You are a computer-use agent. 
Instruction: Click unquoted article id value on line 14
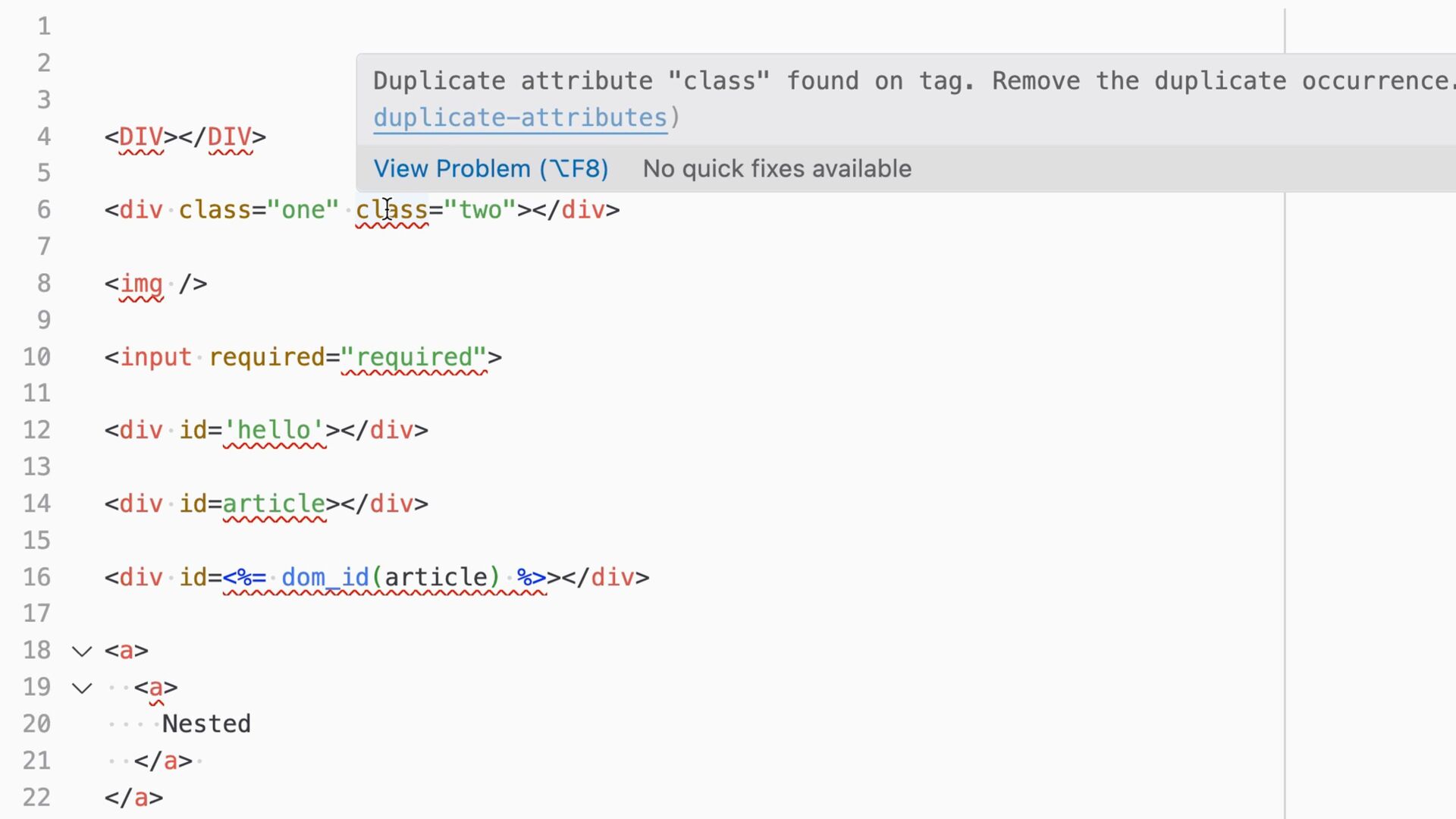point(275,504)
